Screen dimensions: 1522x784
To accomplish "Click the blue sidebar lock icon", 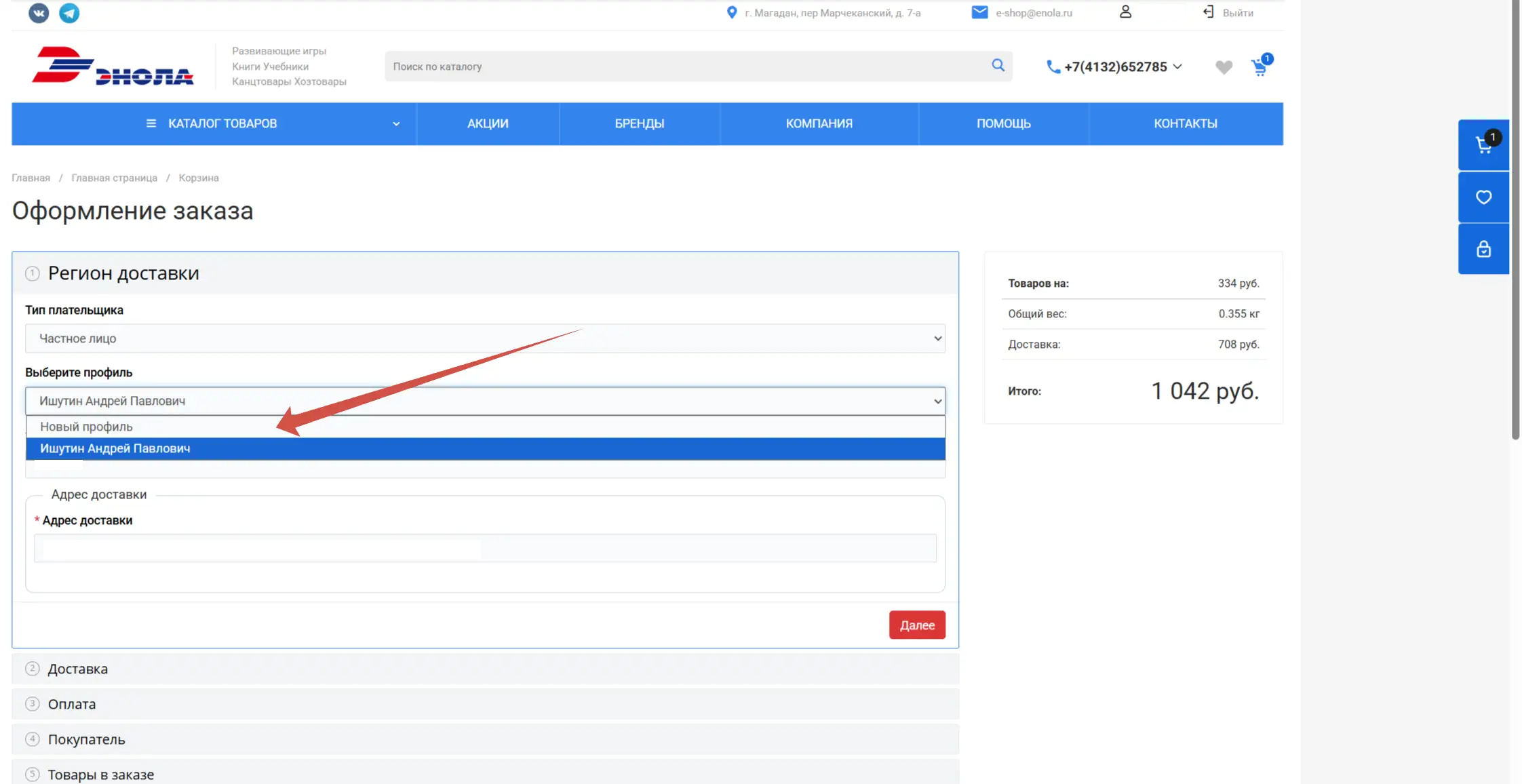I will coord(1483,249).
